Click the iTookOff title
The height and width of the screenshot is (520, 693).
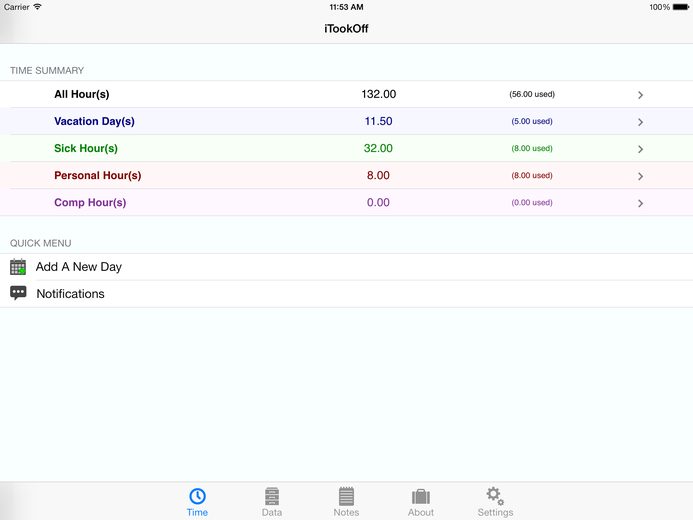346,29
